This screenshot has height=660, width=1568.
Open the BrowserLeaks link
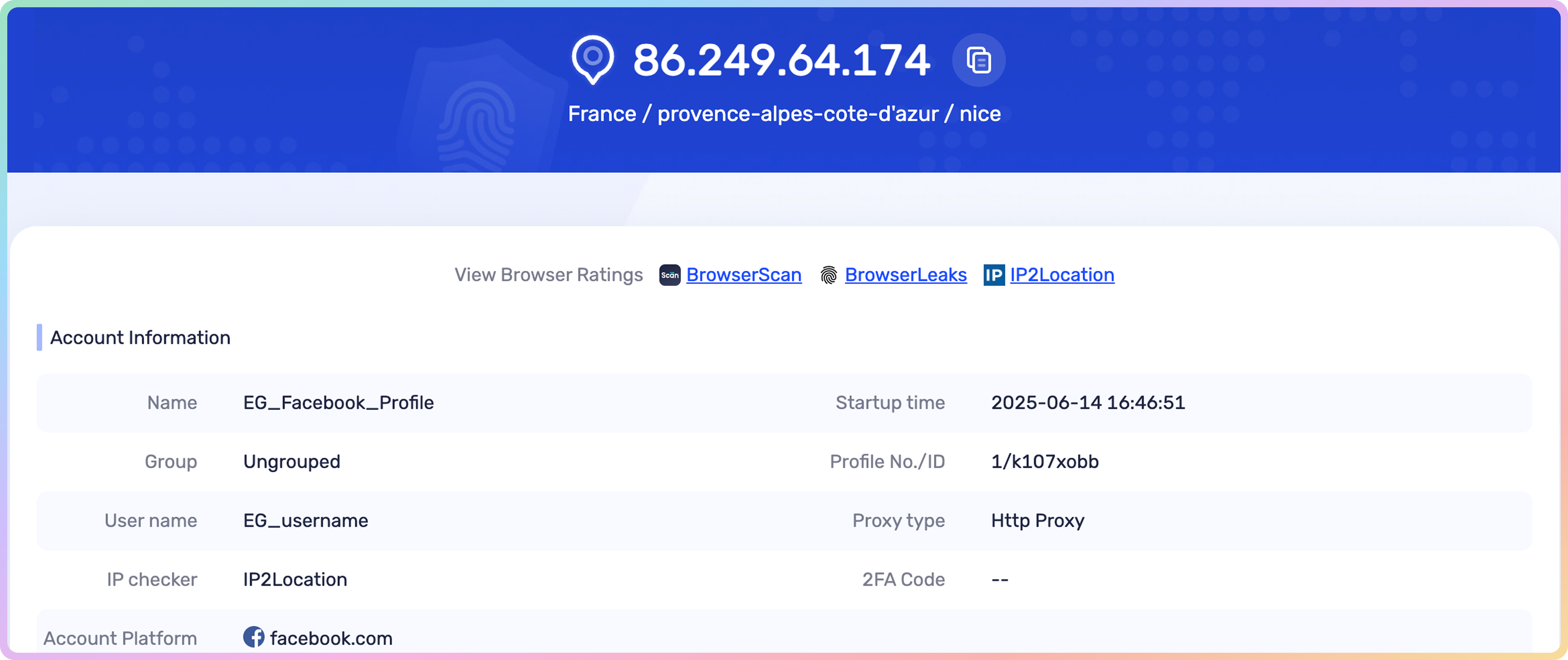coord(906,275)
